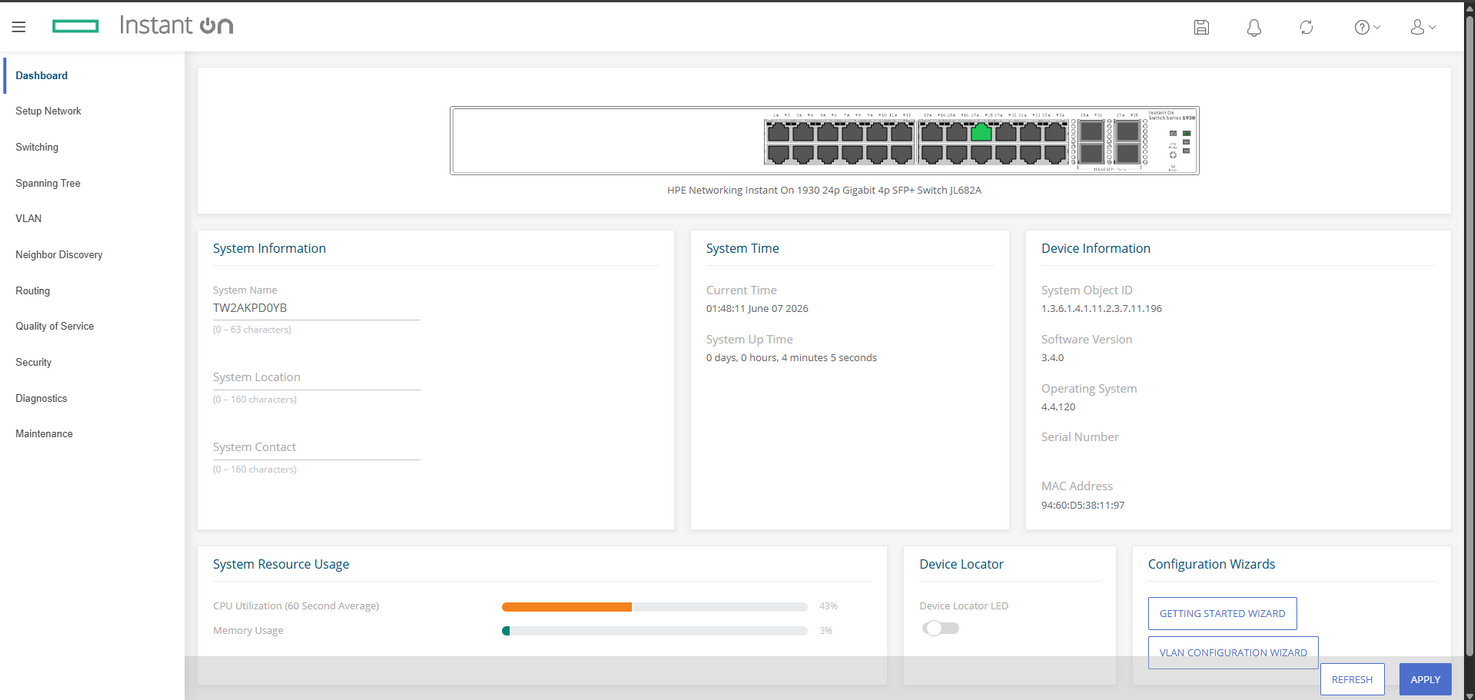Select SFP+ port 26 on the diagram
Image resolution: width=1475 pixels, height=700 pixels.
coord(1091,153)
